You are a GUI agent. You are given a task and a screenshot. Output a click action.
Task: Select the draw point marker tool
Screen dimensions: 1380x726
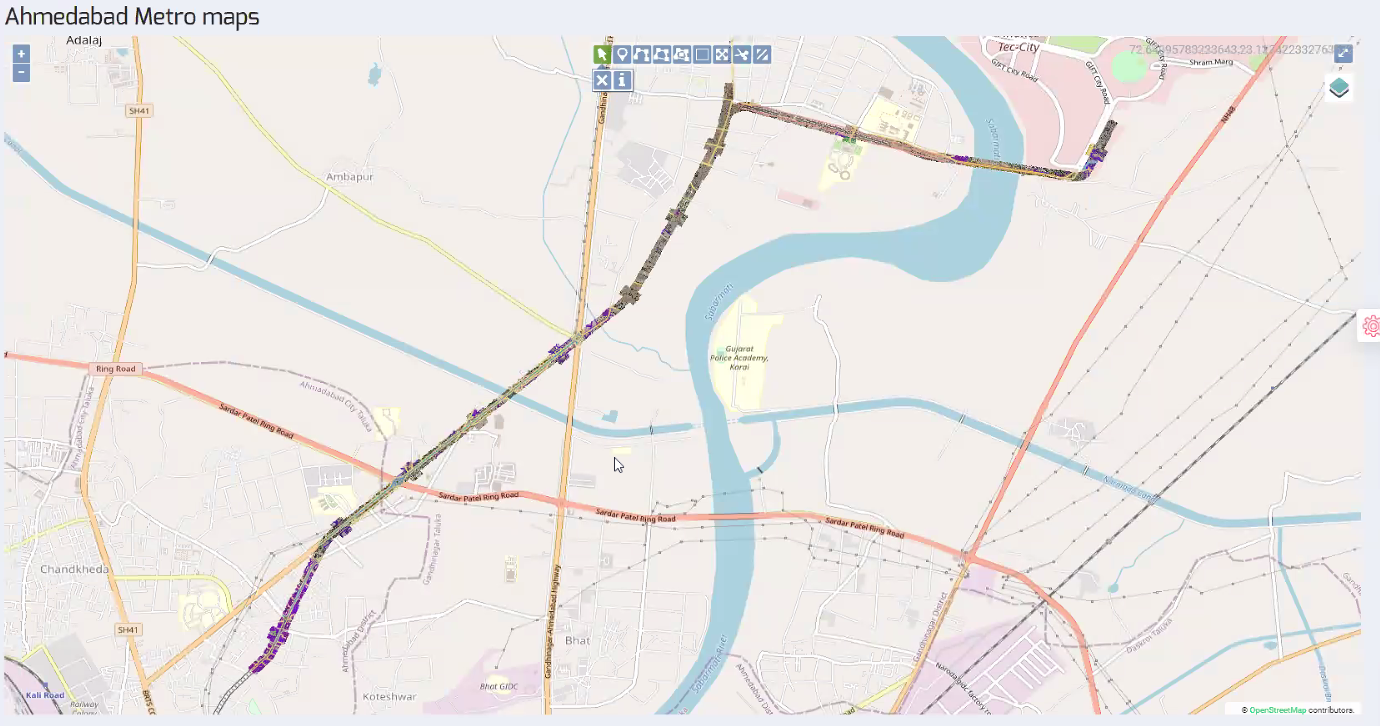pyautogui.click(x=622, y=54)
